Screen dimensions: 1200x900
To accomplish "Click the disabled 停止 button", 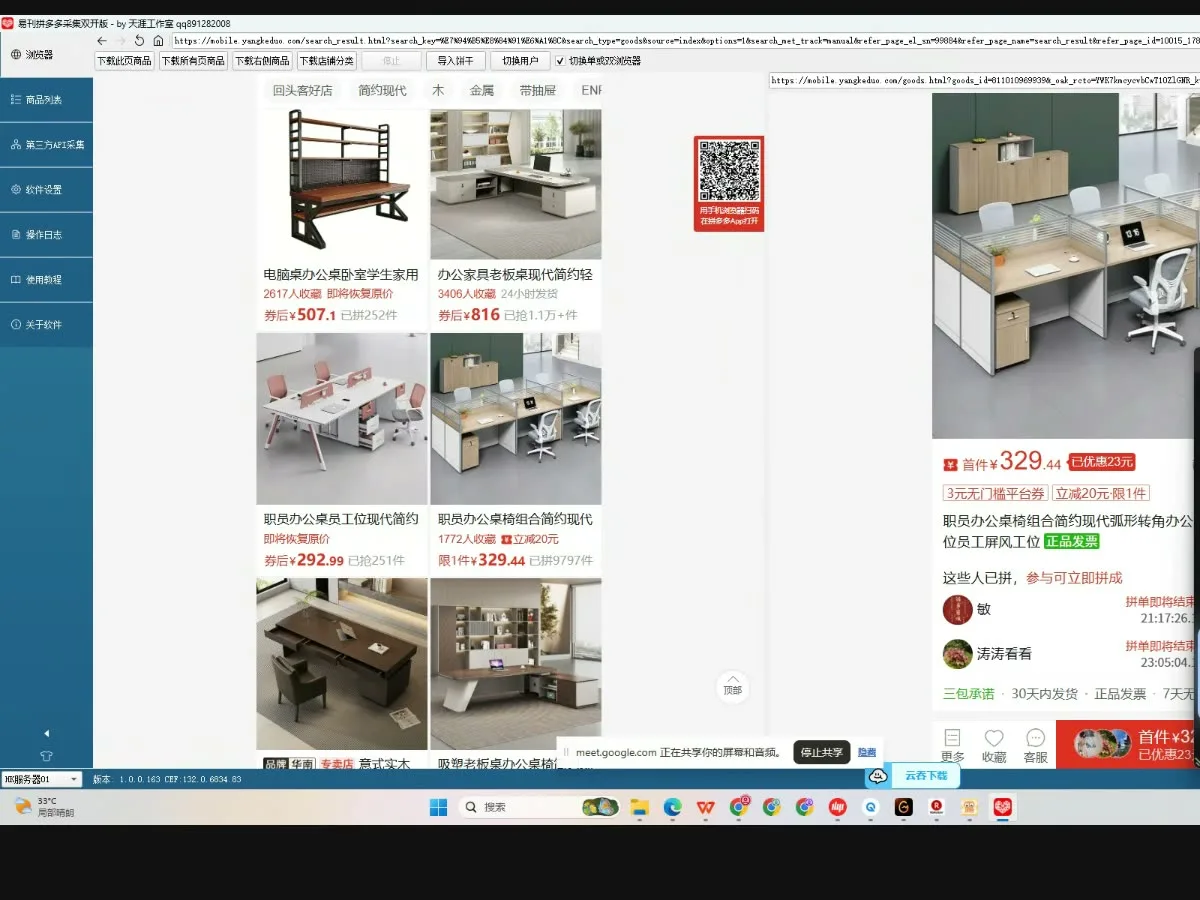I will [x=391, y=61].
